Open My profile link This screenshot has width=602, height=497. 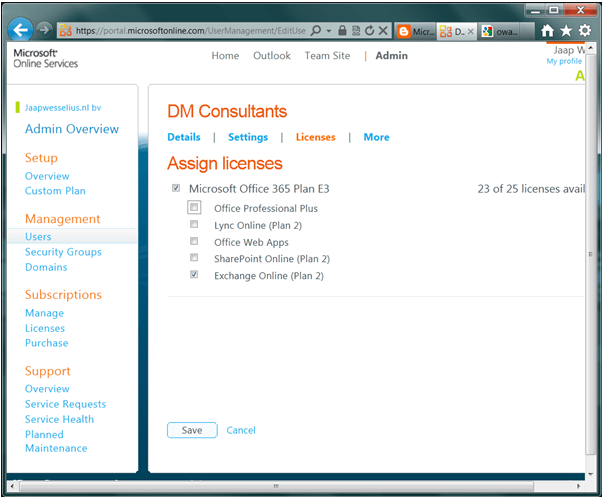tap(564, 61)
